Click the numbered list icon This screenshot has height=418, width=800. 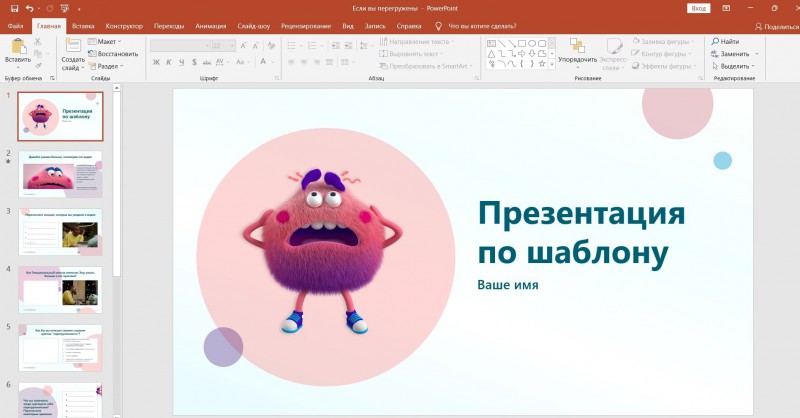(x=313, y=46)
